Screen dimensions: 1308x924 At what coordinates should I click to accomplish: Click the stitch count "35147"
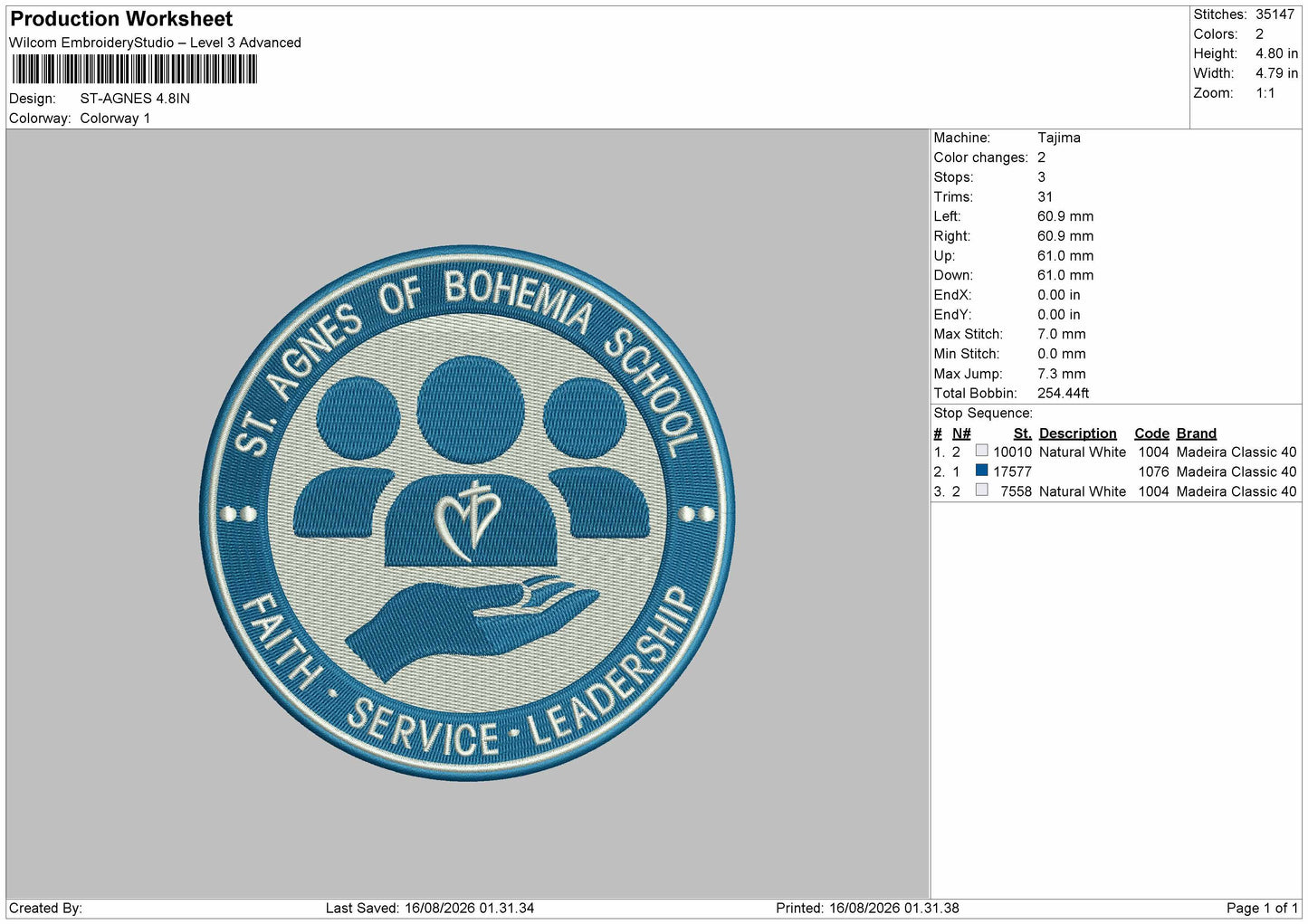coord(1275,14)
